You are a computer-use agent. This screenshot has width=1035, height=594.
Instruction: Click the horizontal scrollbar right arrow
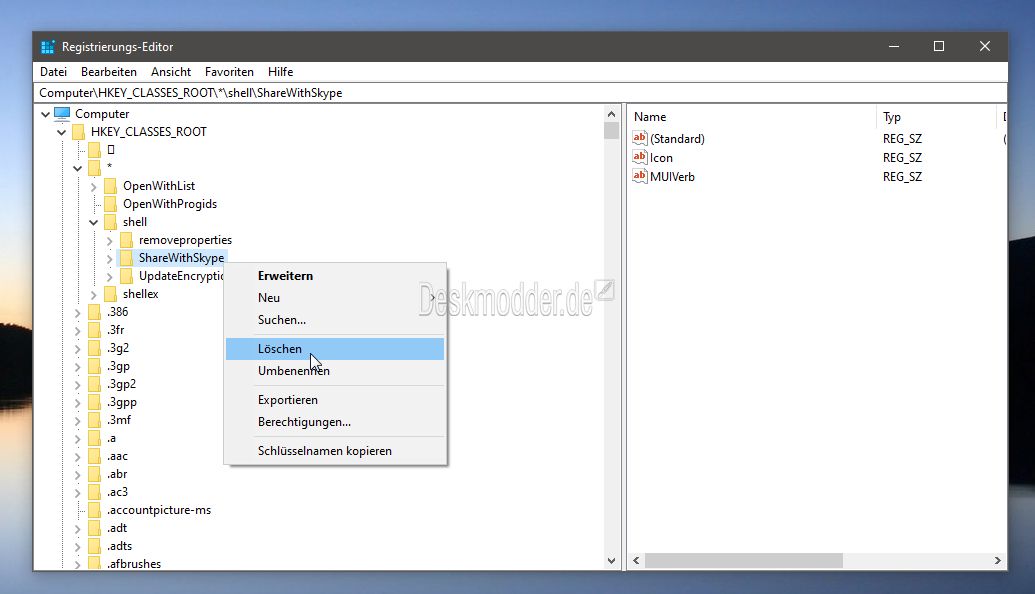pos(997,560)
